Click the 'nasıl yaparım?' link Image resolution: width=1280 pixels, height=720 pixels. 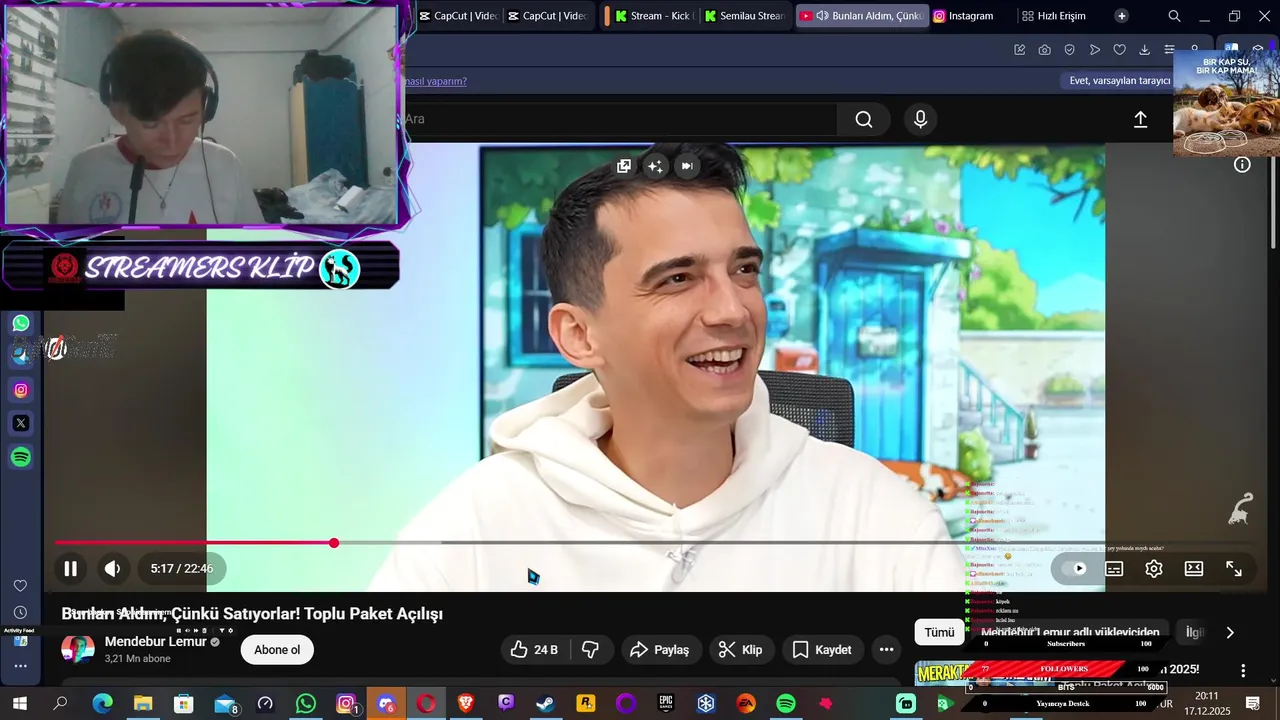pyautogui.click(x=435, y=81)
